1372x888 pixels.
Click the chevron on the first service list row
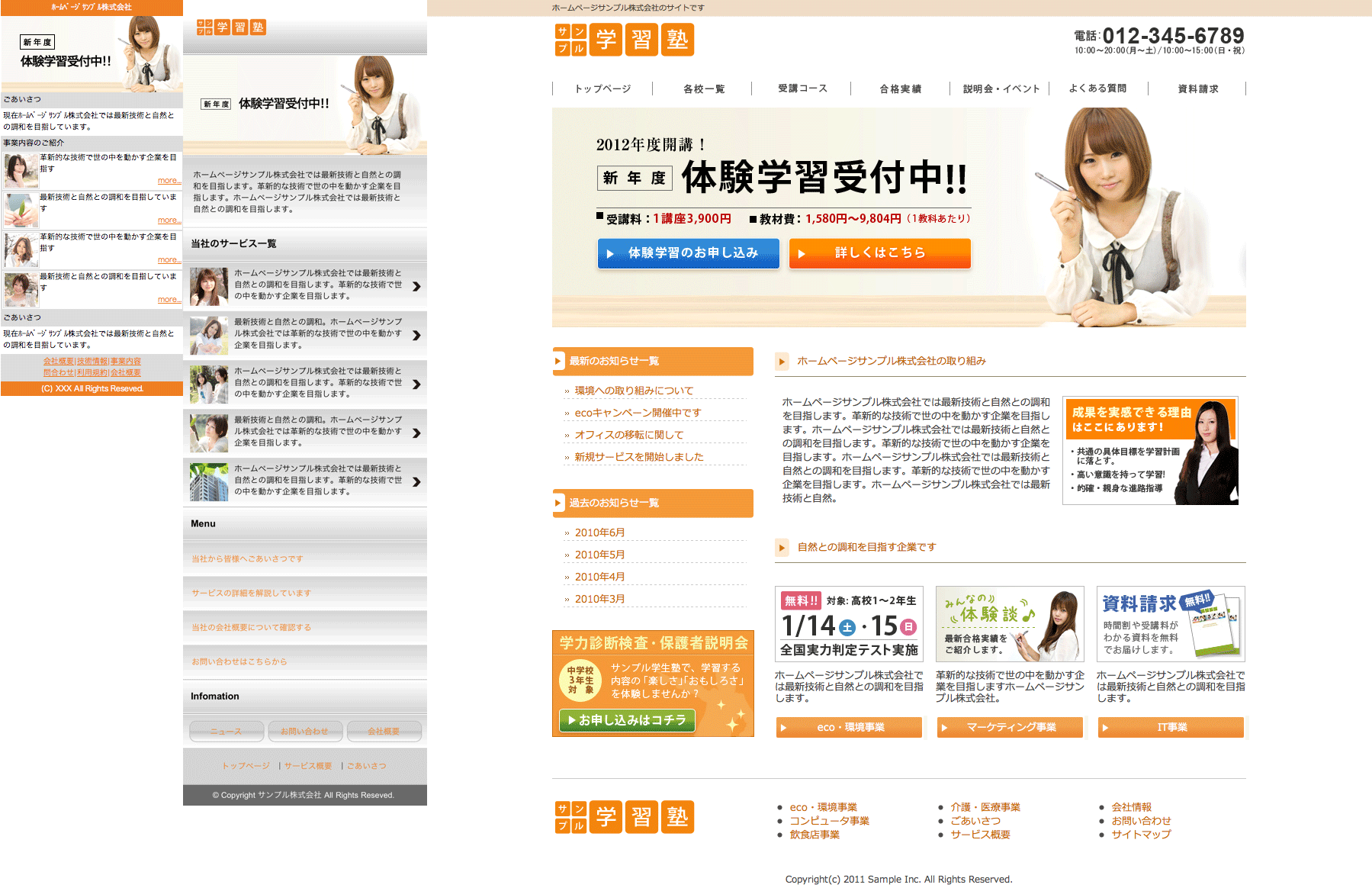(416, 287)
